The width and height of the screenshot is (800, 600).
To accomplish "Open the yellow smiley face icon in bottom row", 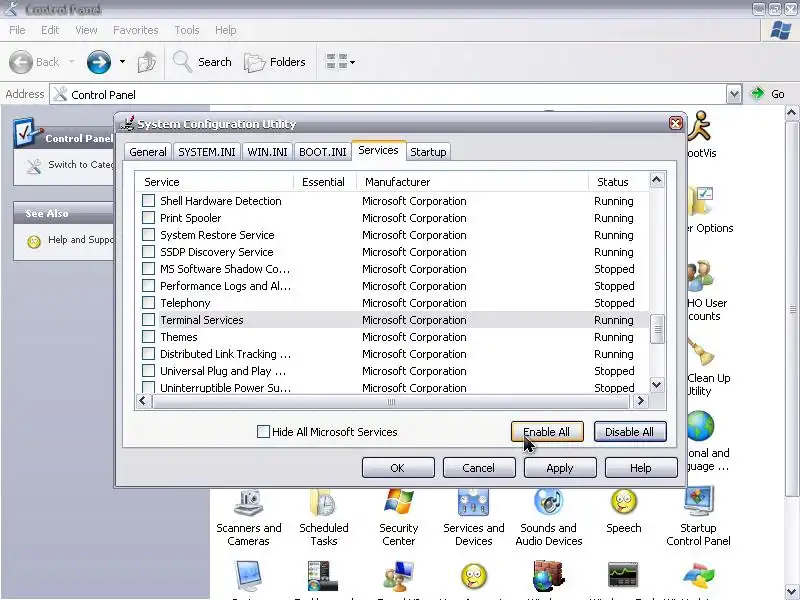I will pos(473,576).
